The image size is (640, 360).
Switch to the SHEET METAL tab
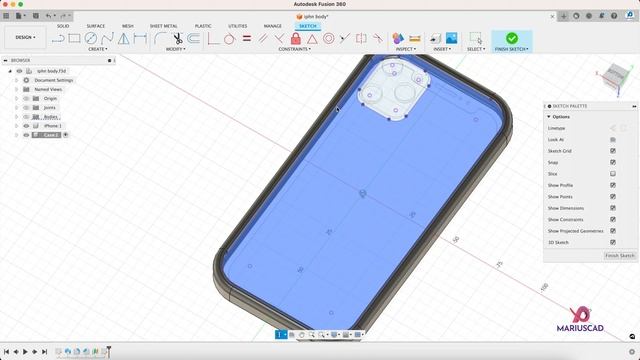(163, 26)
